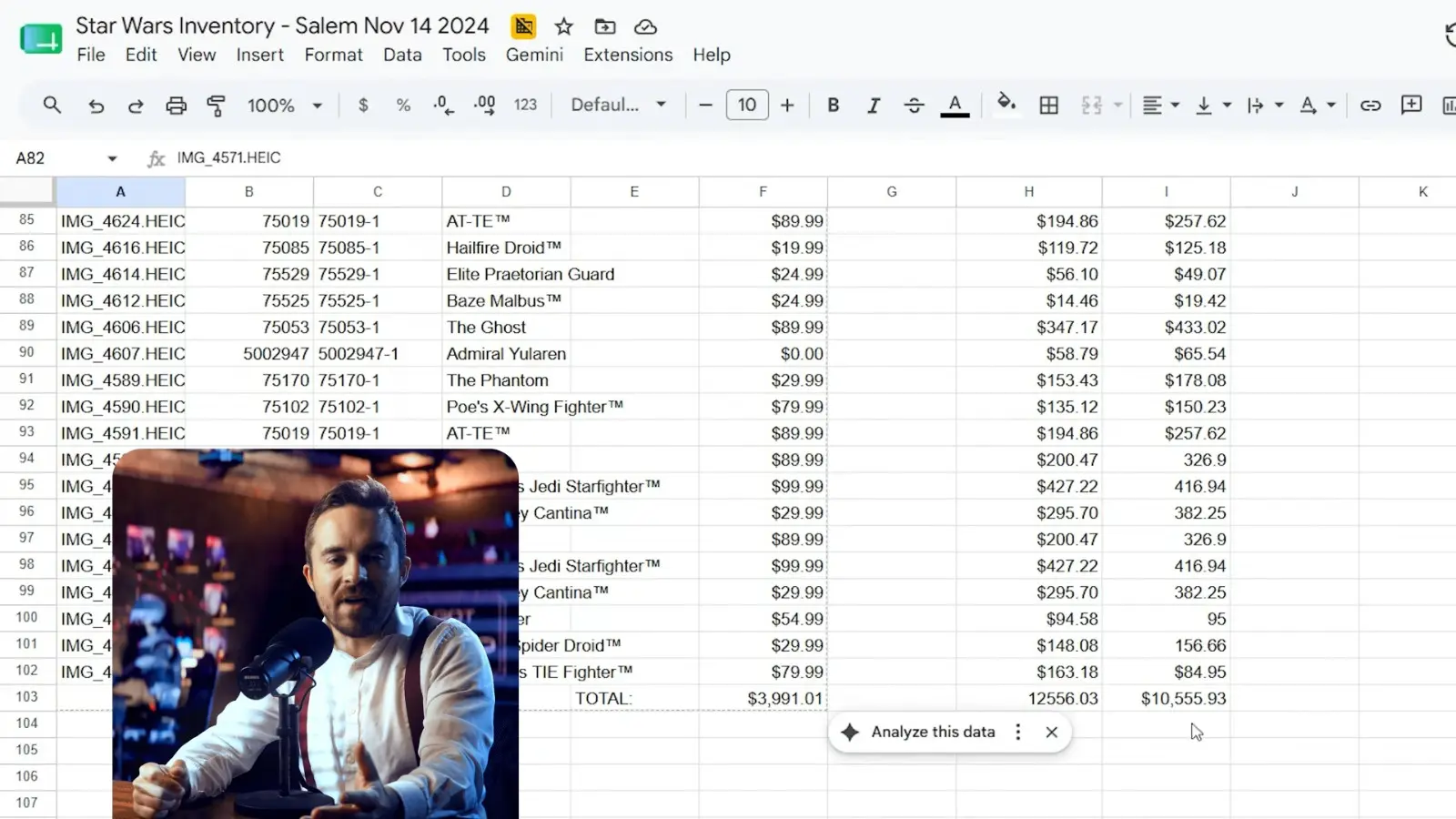
Task: Dismiss the Analyze this data chip
Action: [1052, 732]
